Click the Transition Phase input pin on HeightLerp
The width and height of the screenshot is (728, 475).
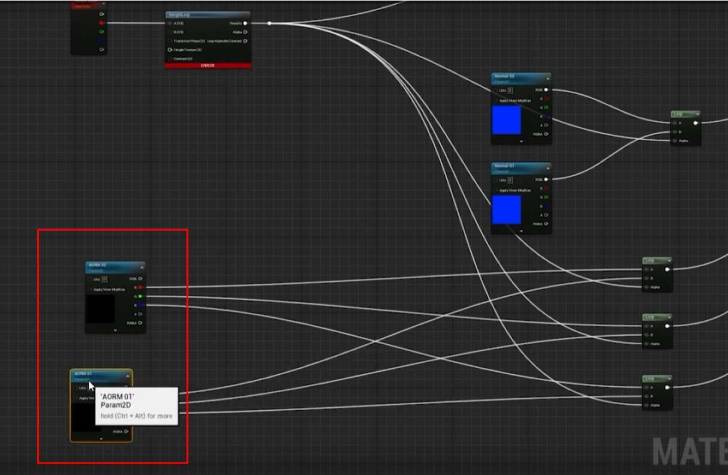[170, 41]
